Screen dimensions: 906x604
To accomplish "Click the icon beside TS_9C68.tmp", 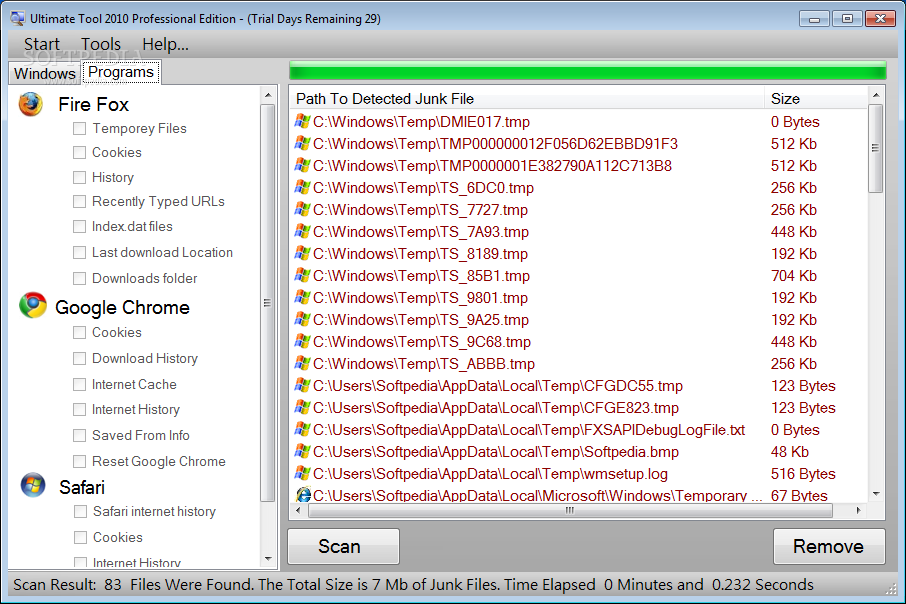I will 303,341.
